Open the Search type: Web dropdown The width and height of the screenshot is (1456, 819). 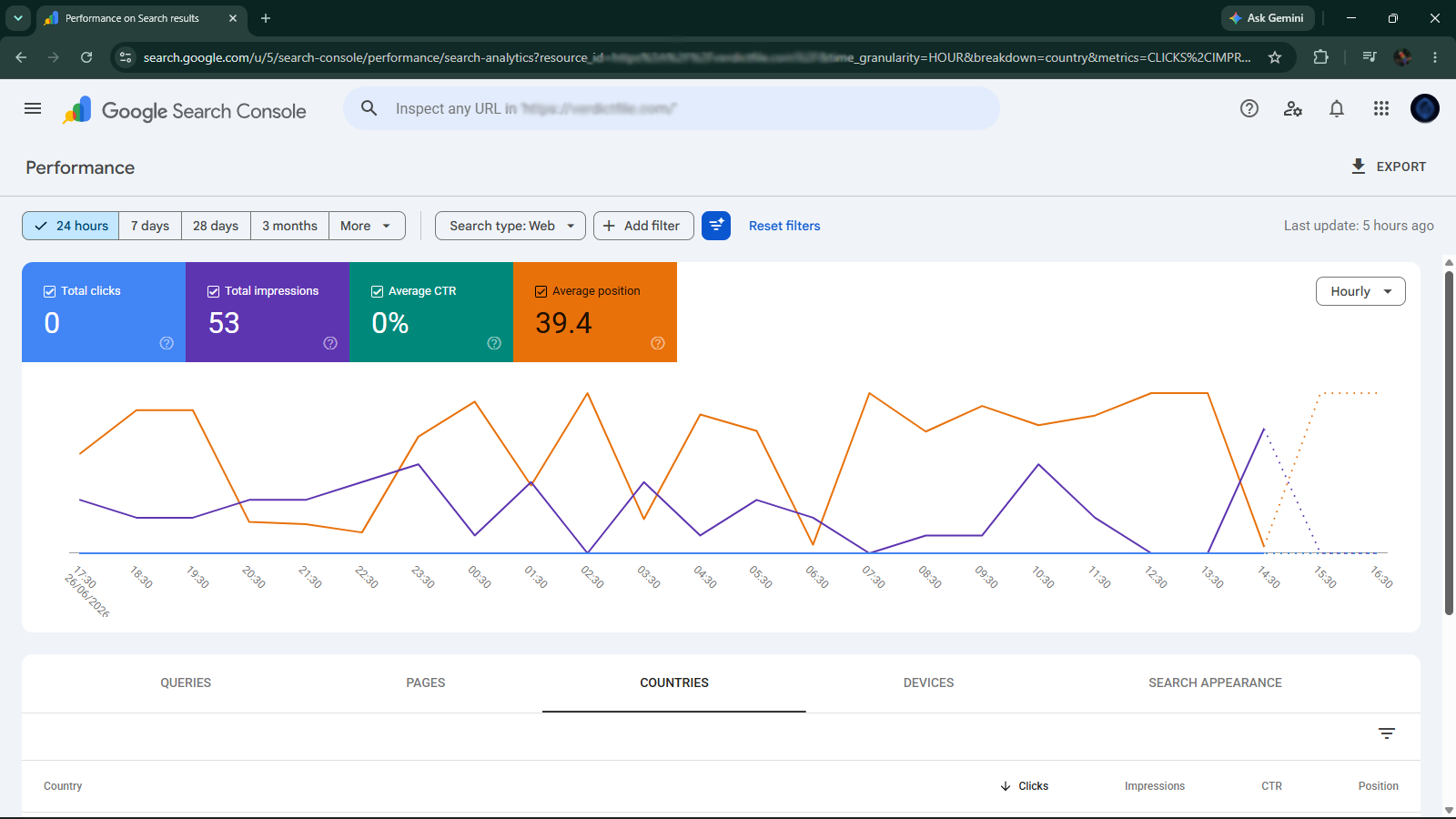coord(511,226)
